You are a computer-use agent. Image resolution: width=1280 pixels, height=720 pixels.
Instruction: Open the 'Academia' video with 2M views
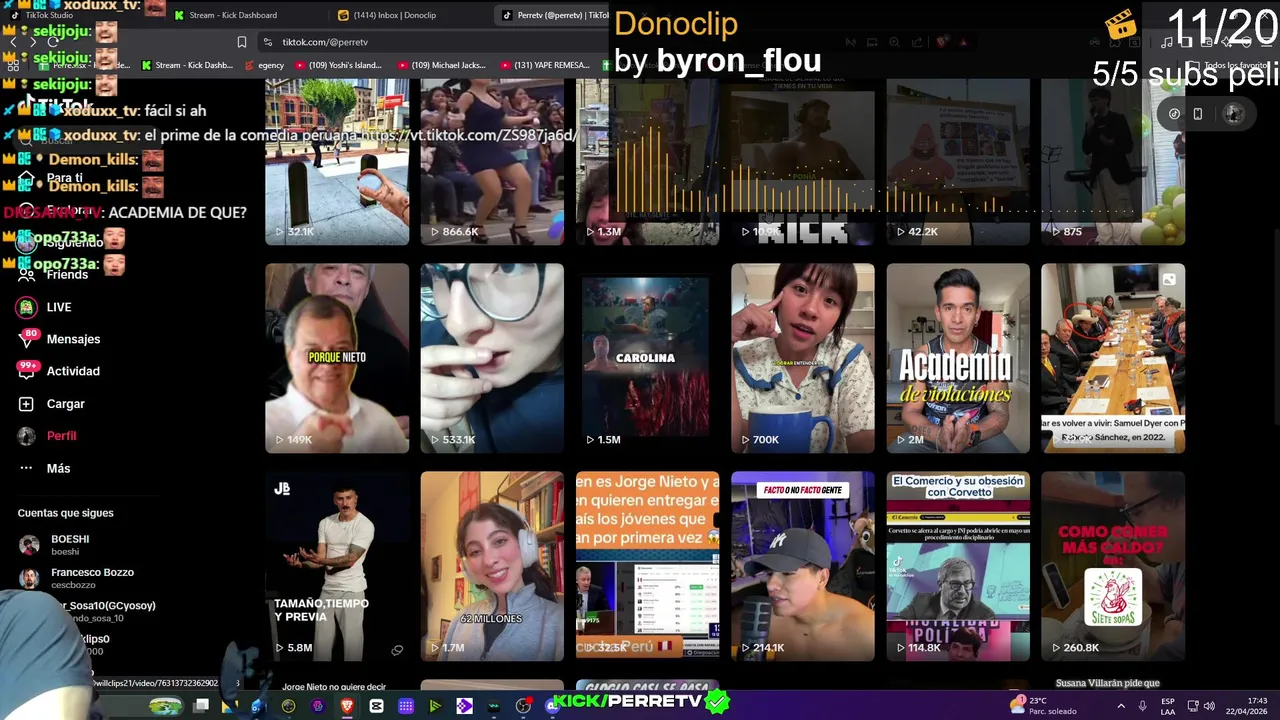coord(958,358)
